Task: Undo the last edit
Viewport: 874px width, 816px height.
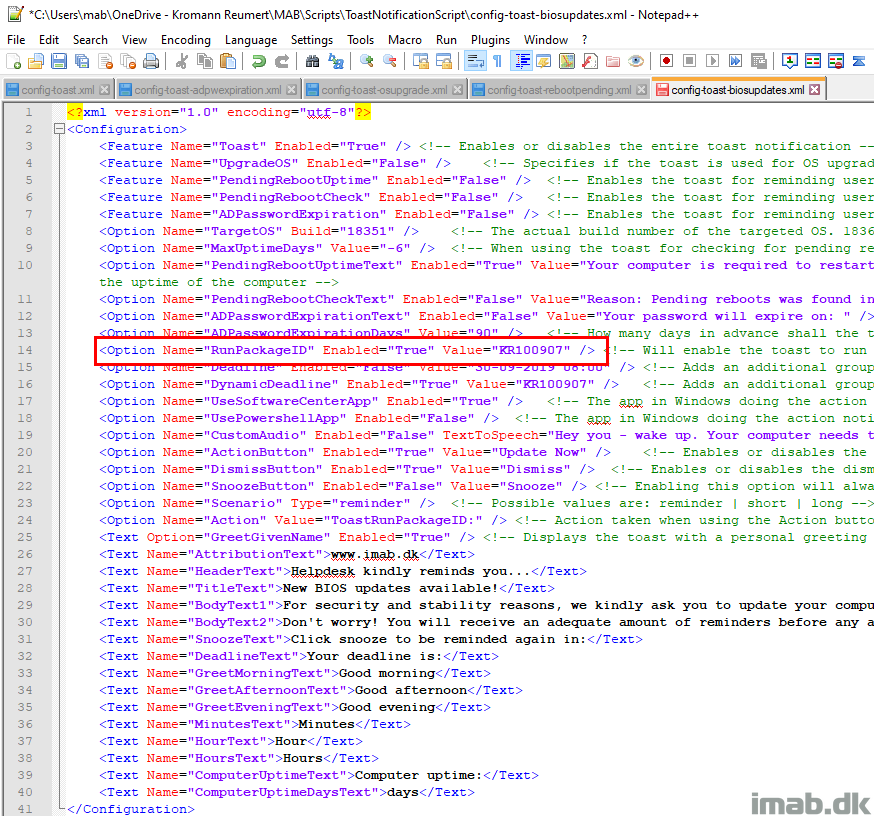Action: point(259,61)
